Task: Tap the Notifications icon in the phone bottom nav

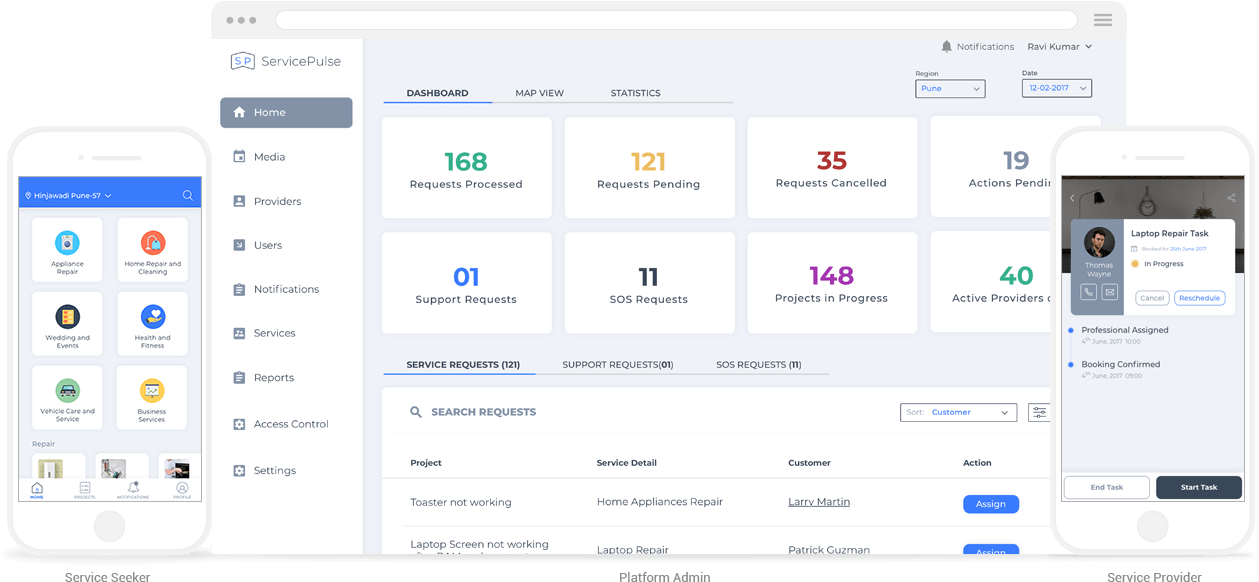Action: (x=133, y=487)
